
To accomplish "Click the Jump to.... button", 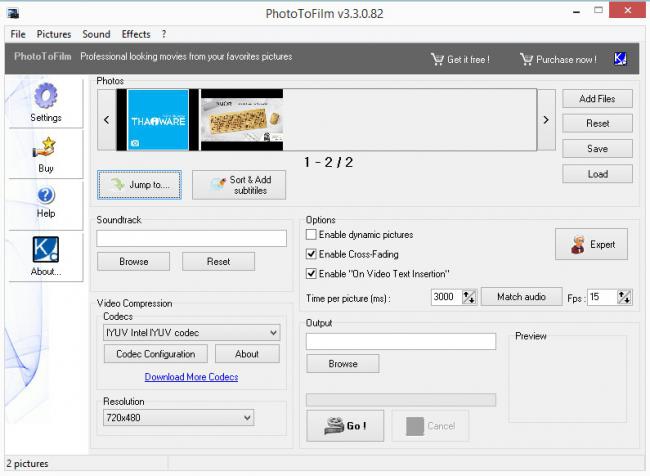I will point(139,185).
